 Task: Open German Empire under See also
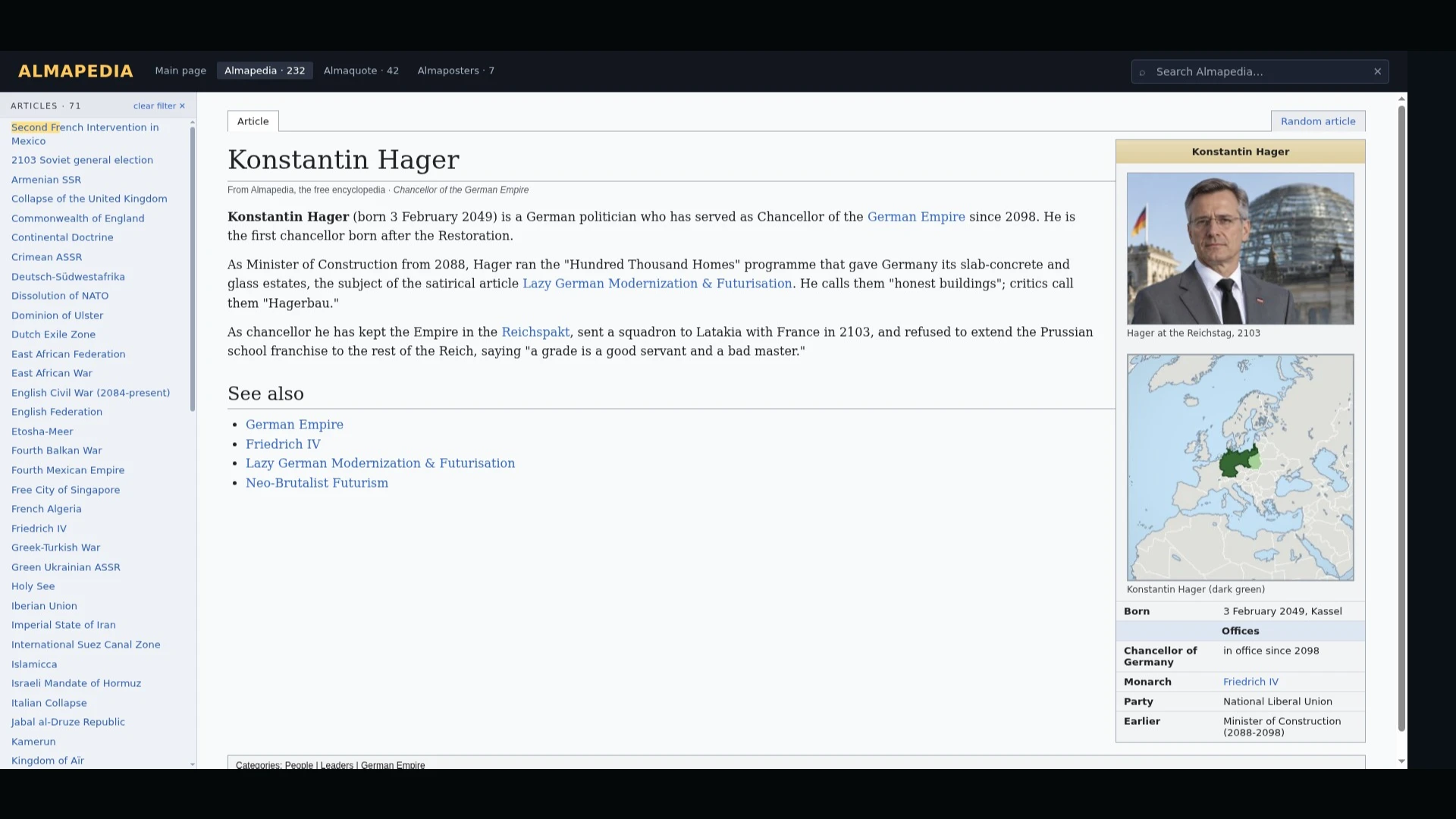coord(294,425)
